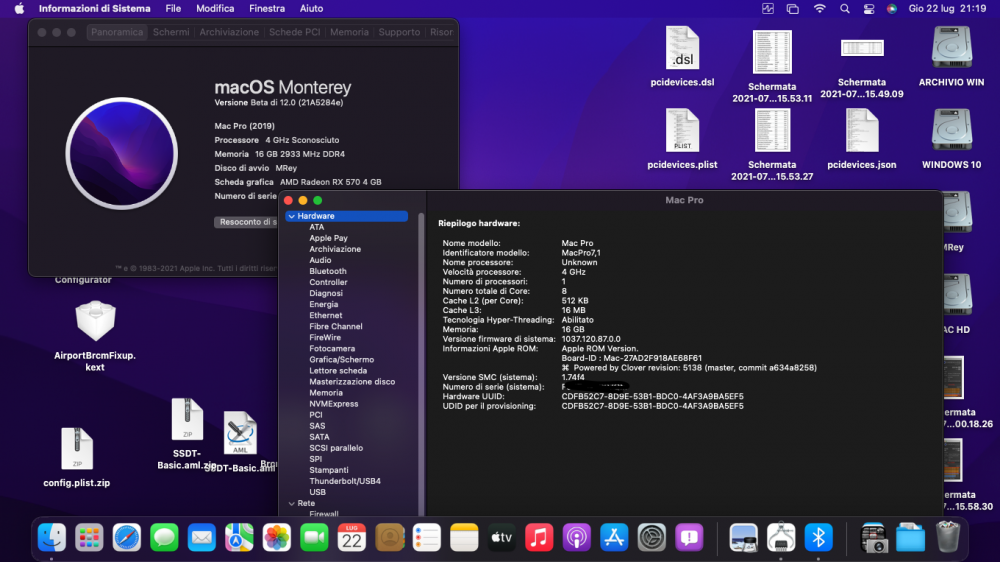Open Wi-Fi status menu
1000x562 pixels.
point(820,9)
